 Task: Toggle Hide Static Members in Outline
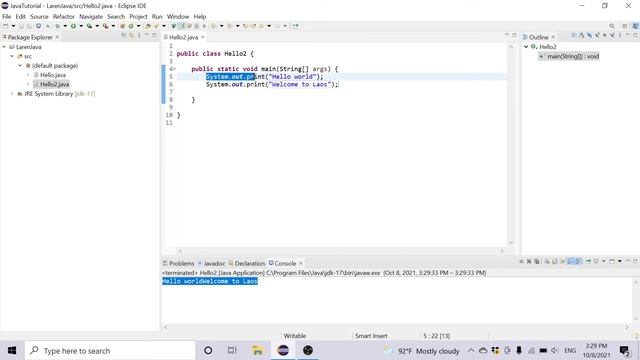pyautogui.click(x=597, y=35)
